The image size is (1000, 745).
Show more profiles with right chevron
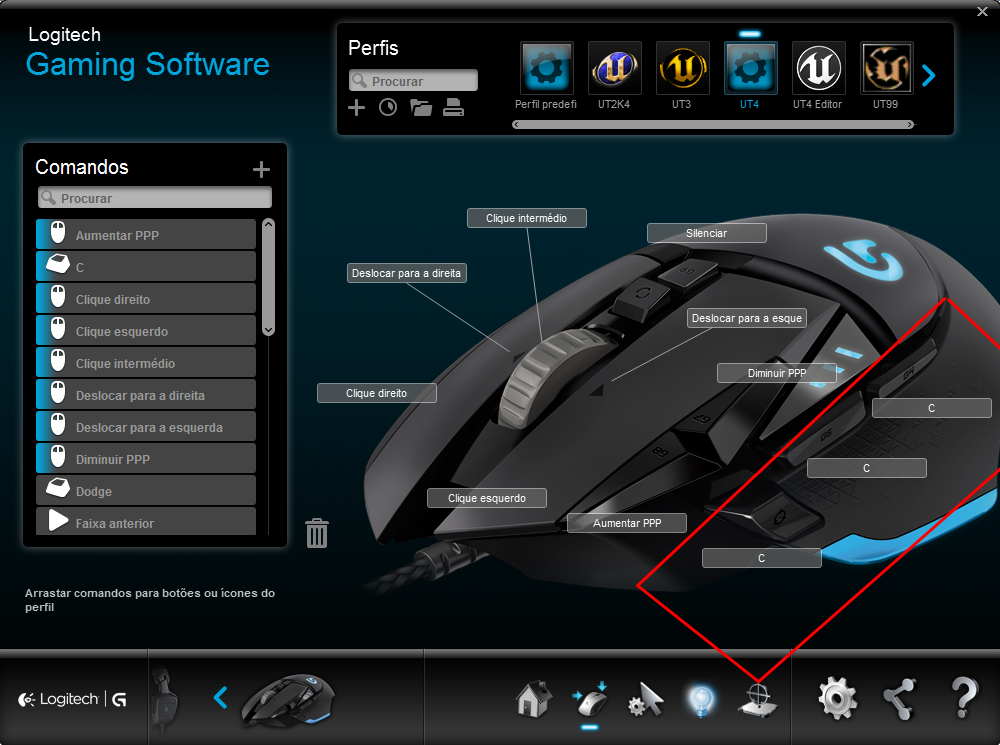929,76
